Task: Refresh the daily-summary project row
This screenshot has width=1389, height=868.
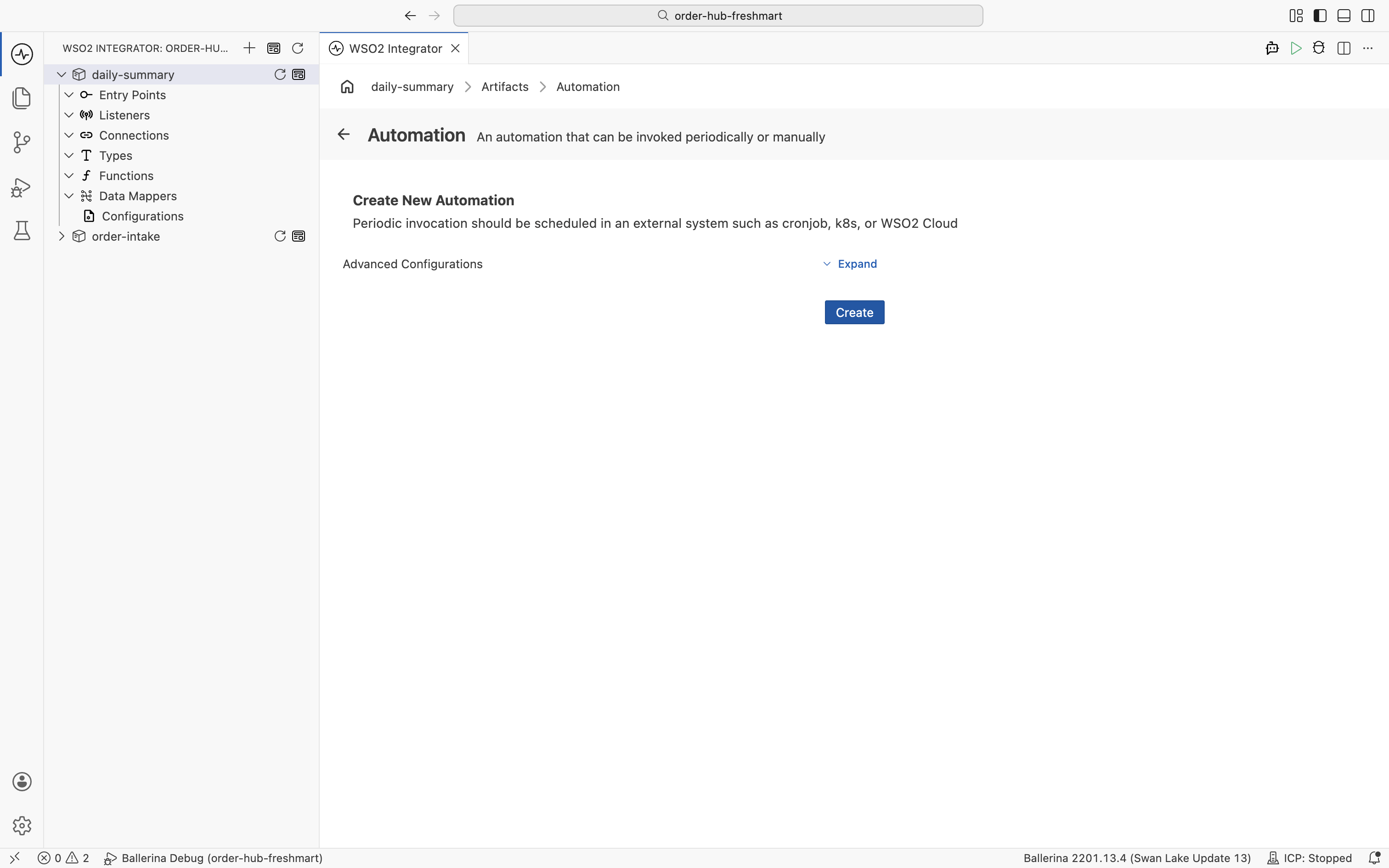Action: (280, 74)
